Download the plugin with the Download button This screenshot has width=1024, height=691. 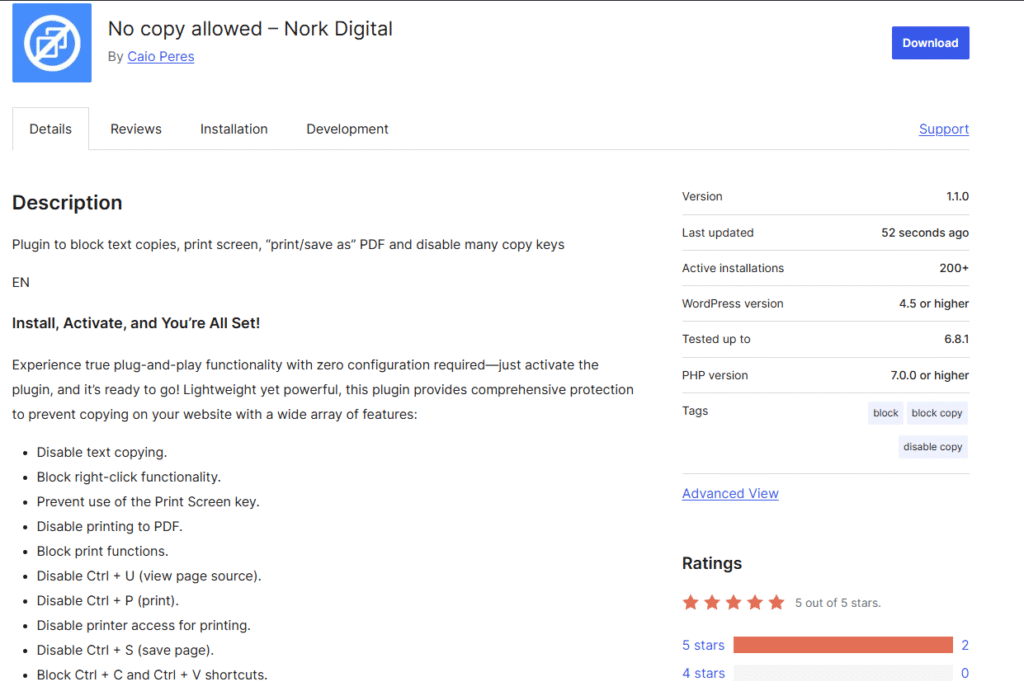click(930, 43)
